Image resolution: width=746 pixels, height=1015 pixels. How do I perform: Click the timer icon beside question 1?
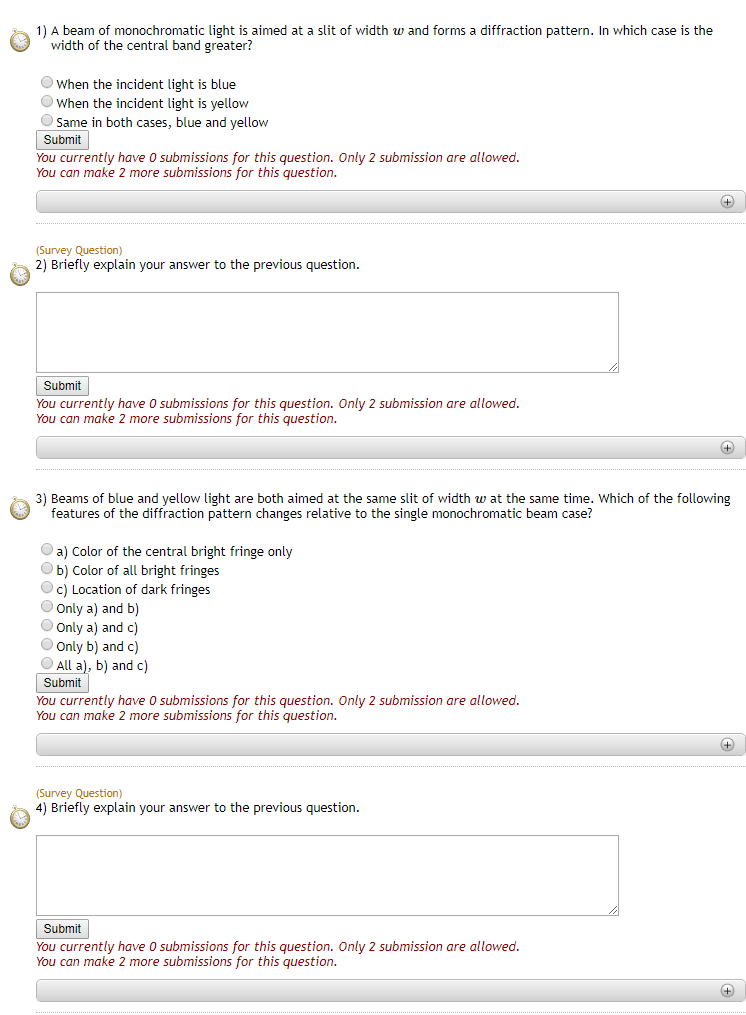(20, 41)
